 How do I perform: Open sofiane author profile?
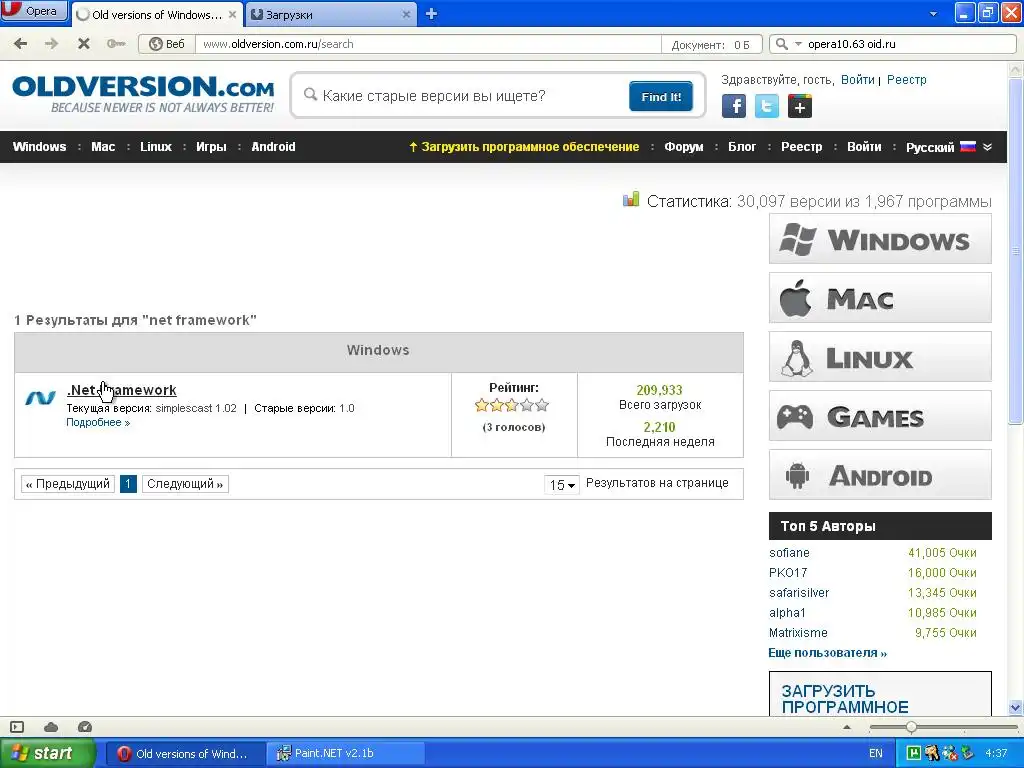click(x=789, y=552)
